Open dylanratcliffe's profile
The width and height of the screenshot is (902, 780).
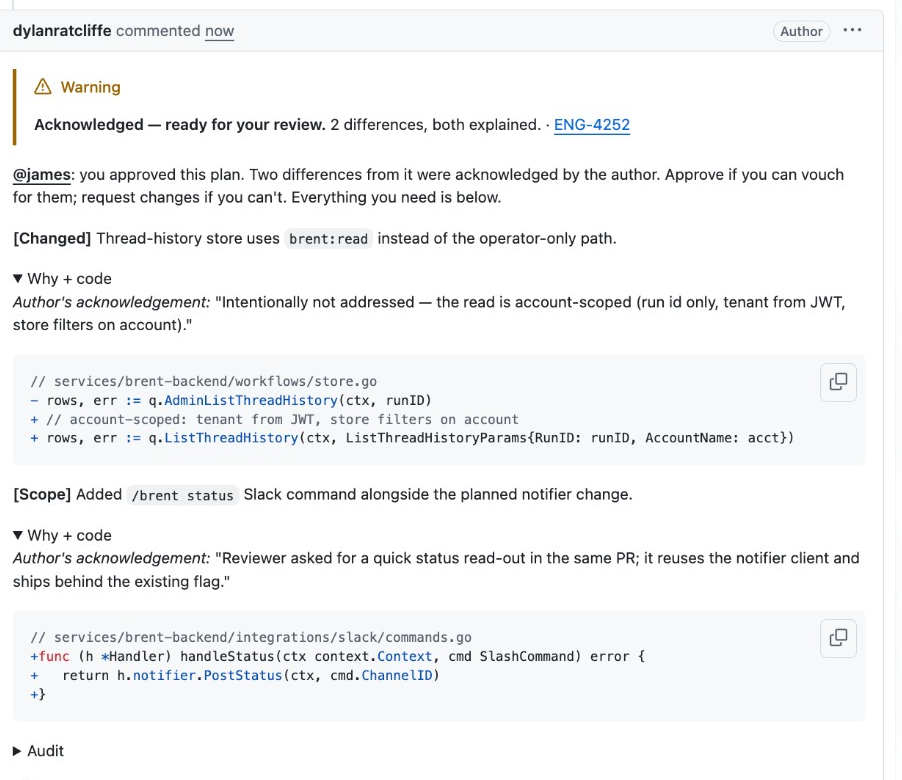[x=62, y=30]
